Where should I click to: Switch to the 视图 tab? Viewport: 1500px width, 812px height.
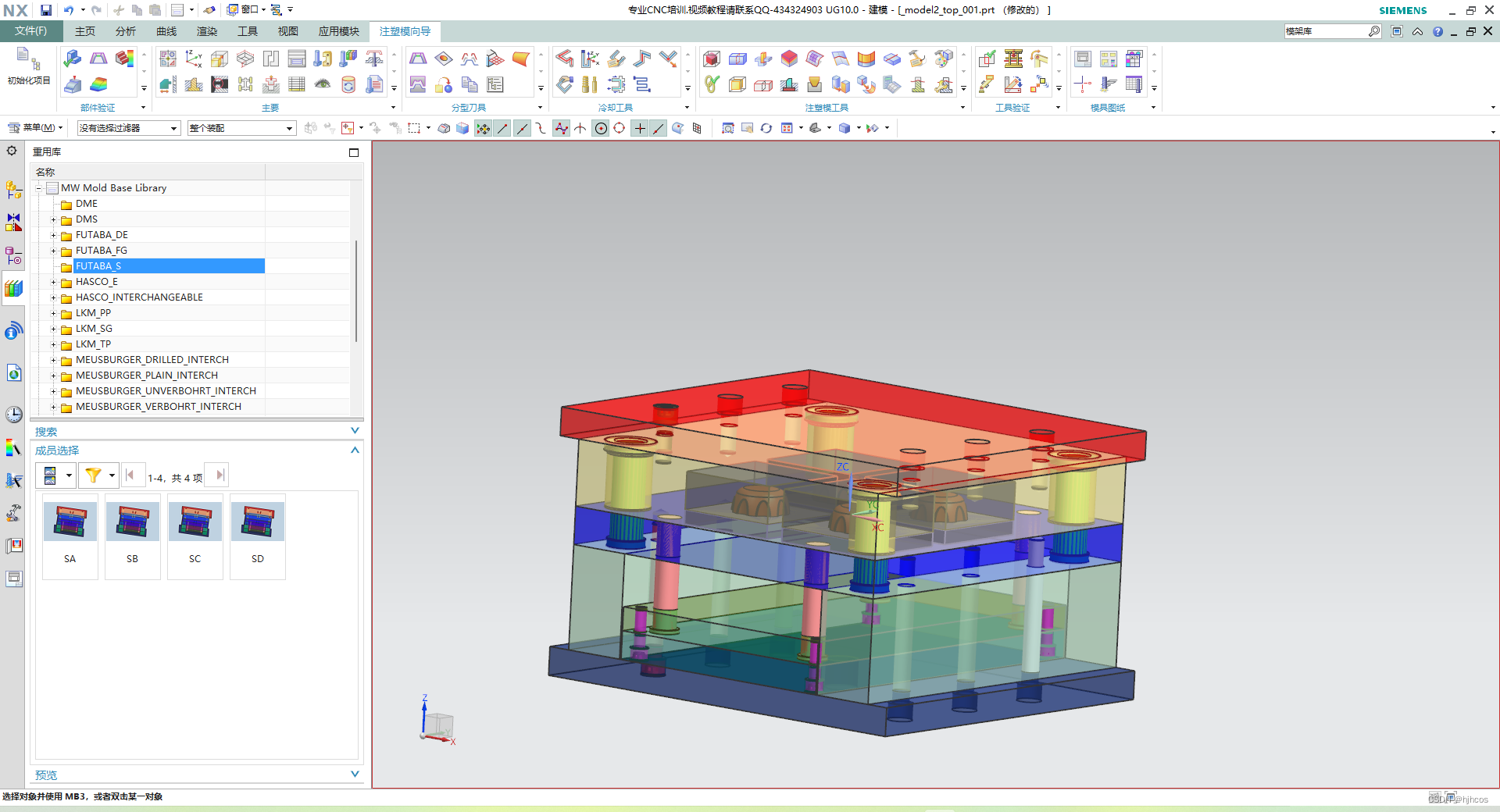pyautogui.click(x=288, y=31)
